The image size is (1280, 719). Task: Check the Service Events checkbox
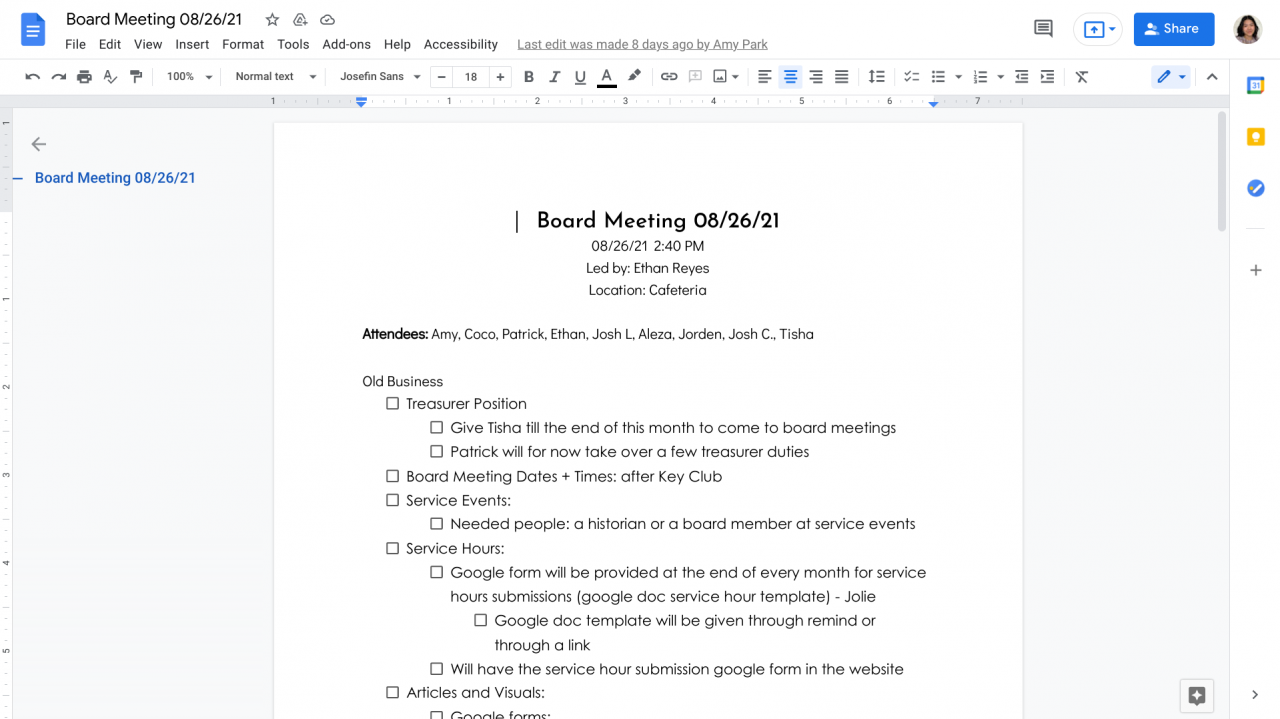tap(392, 500)
